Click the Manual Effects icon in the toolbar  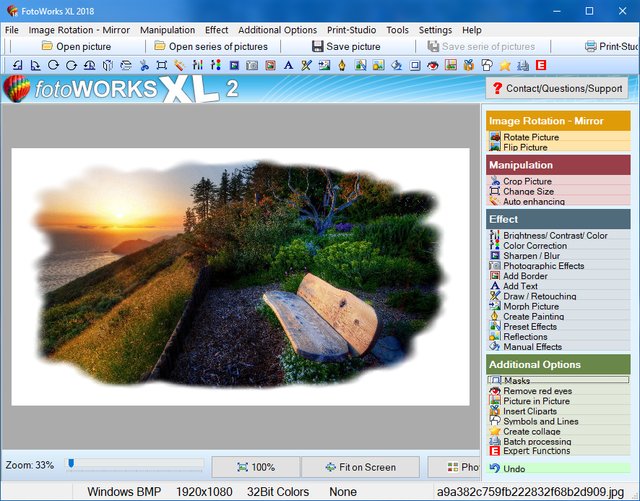coord(396,65)
